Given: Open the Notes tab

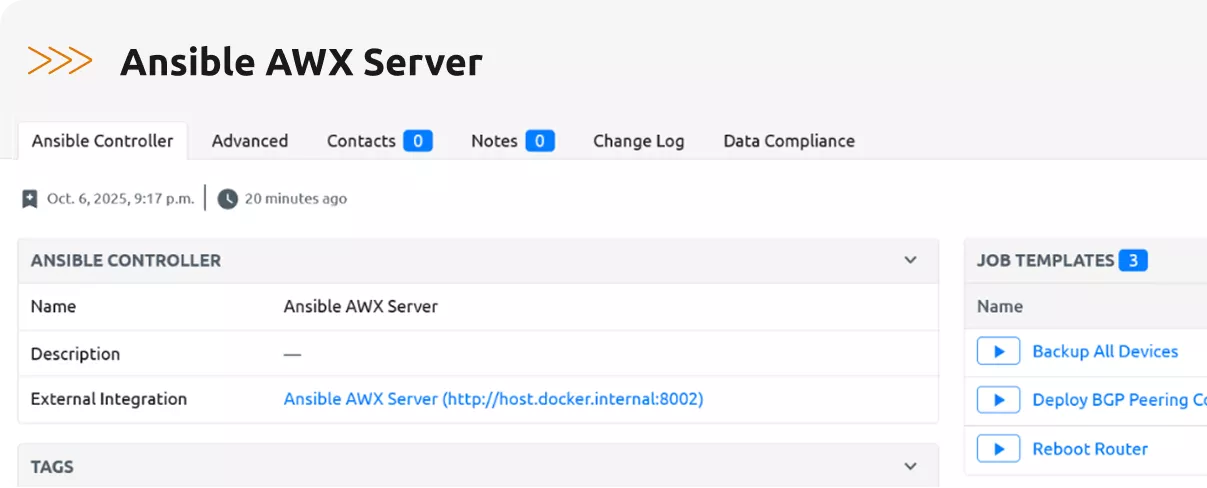Looking at the screenshot, I should coord(512,141).
